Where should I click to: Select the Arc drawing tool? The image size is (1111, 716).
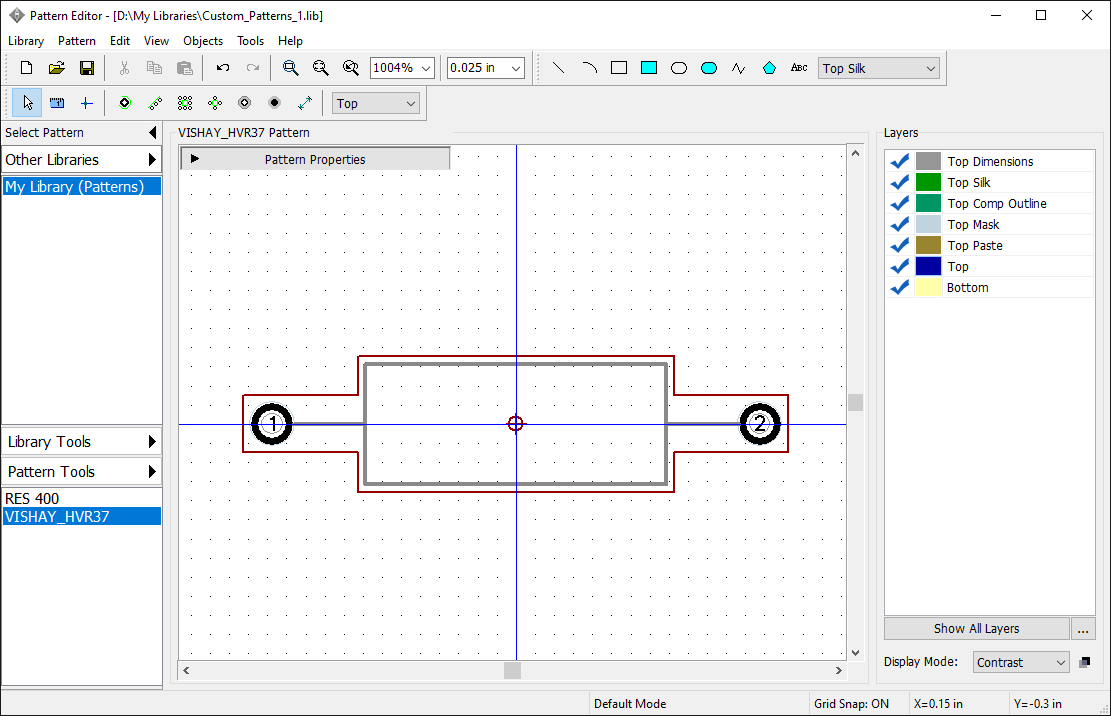point(589,68)
